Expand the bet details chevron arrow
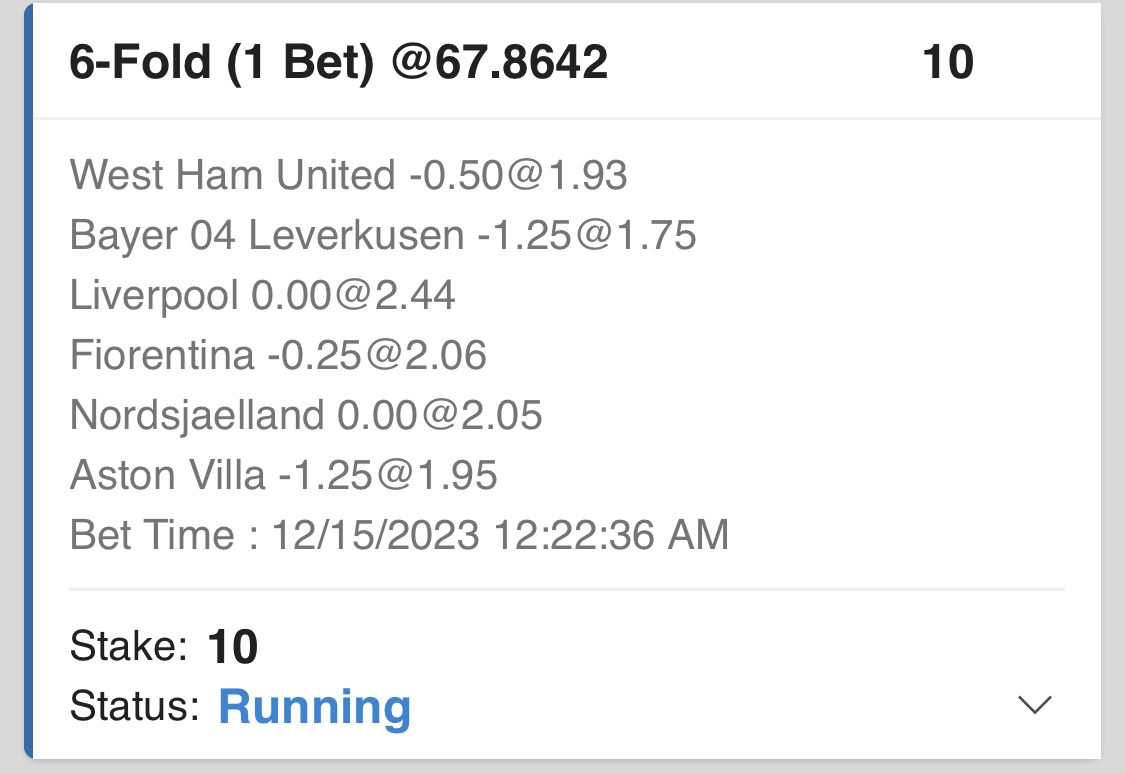 coord(1034,705)
